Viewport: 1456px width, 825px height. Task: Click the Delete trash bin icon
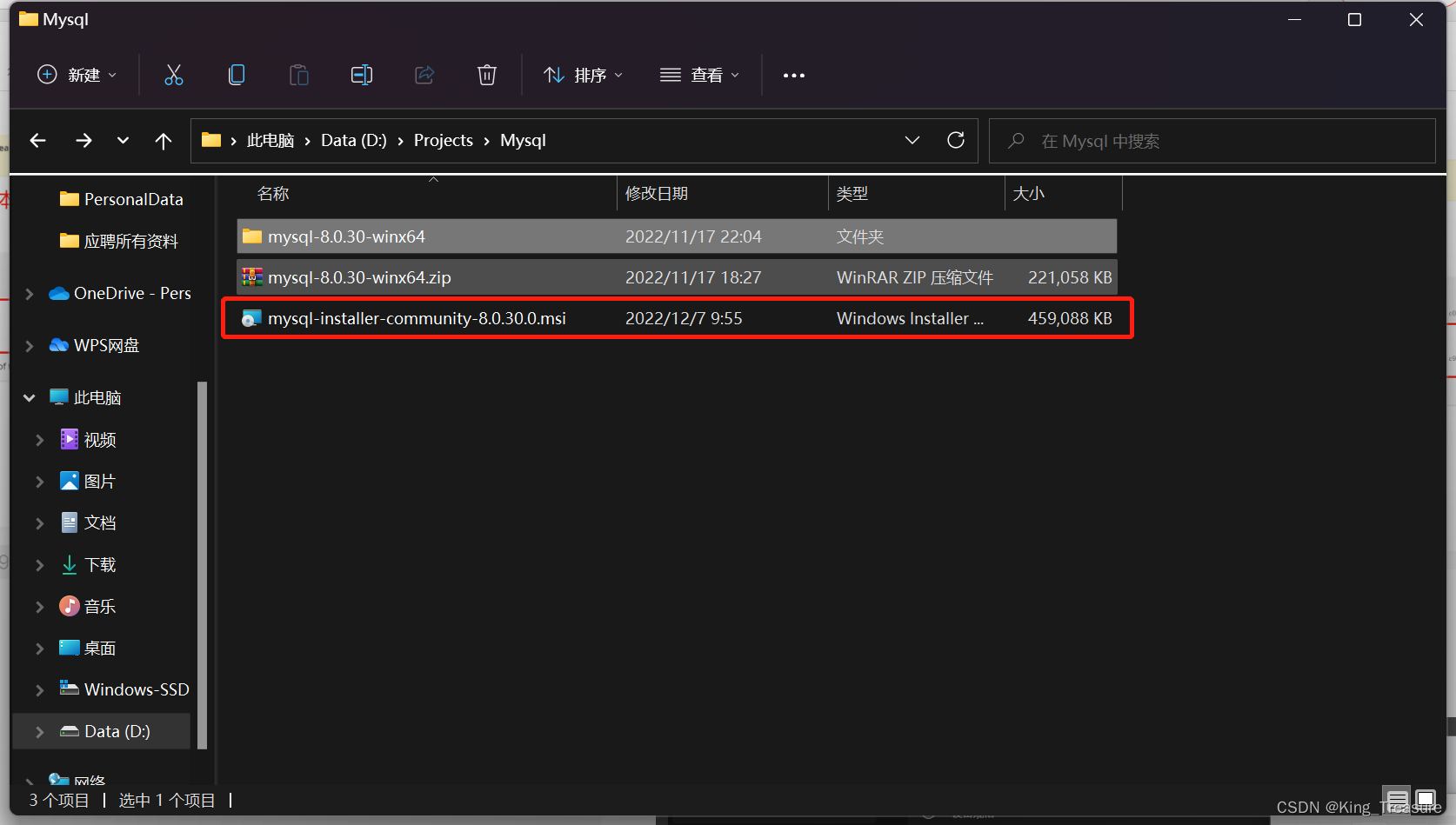pos(487,76)
